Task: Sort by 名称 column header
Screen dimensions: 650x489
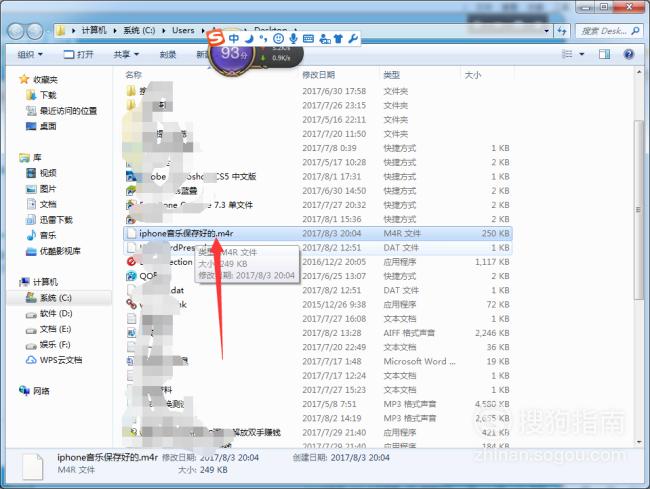Action: pyautogui.click(x=133, y=75)
